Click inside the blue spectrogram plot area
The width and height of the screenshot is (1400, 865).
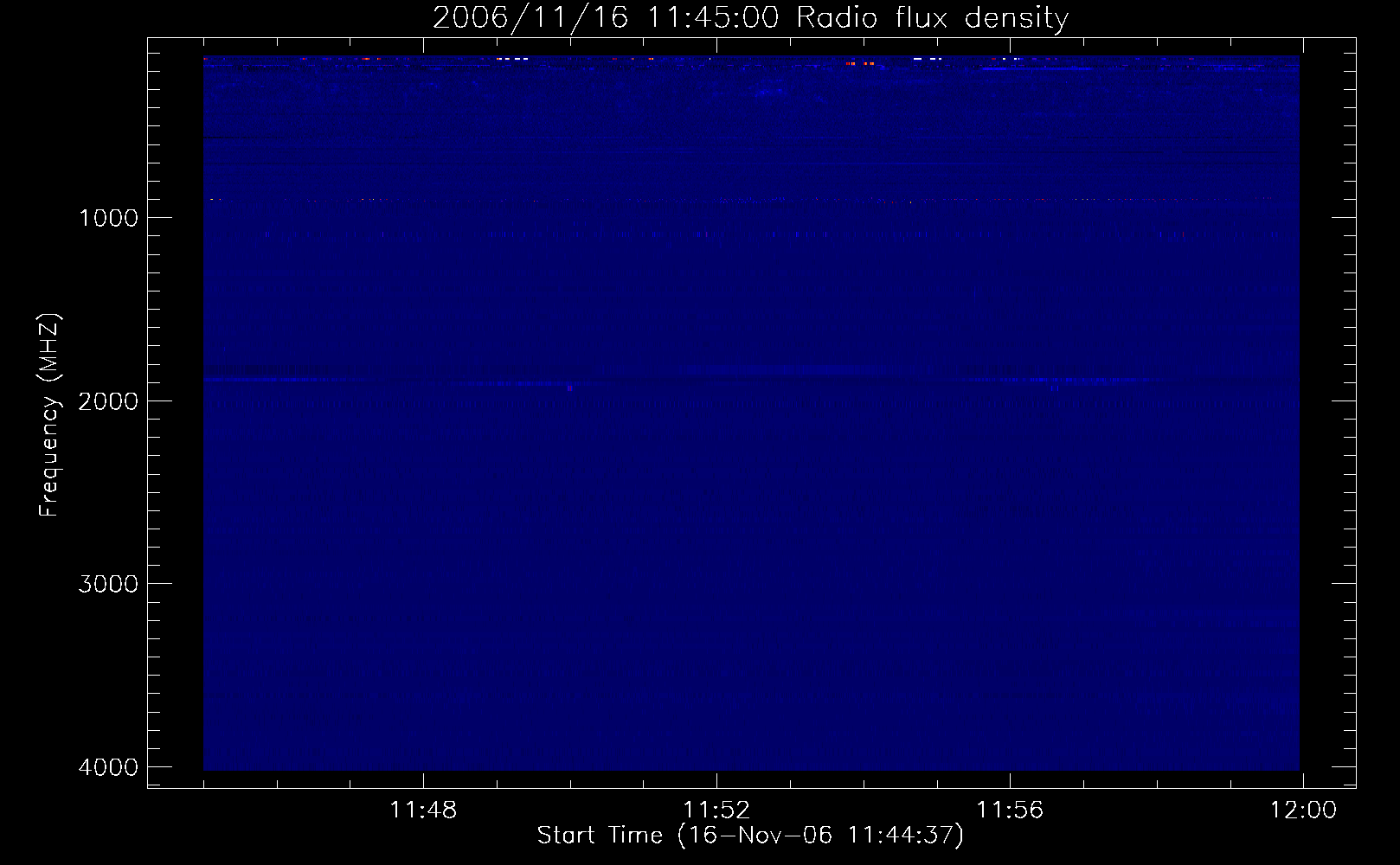click(751, 413)
